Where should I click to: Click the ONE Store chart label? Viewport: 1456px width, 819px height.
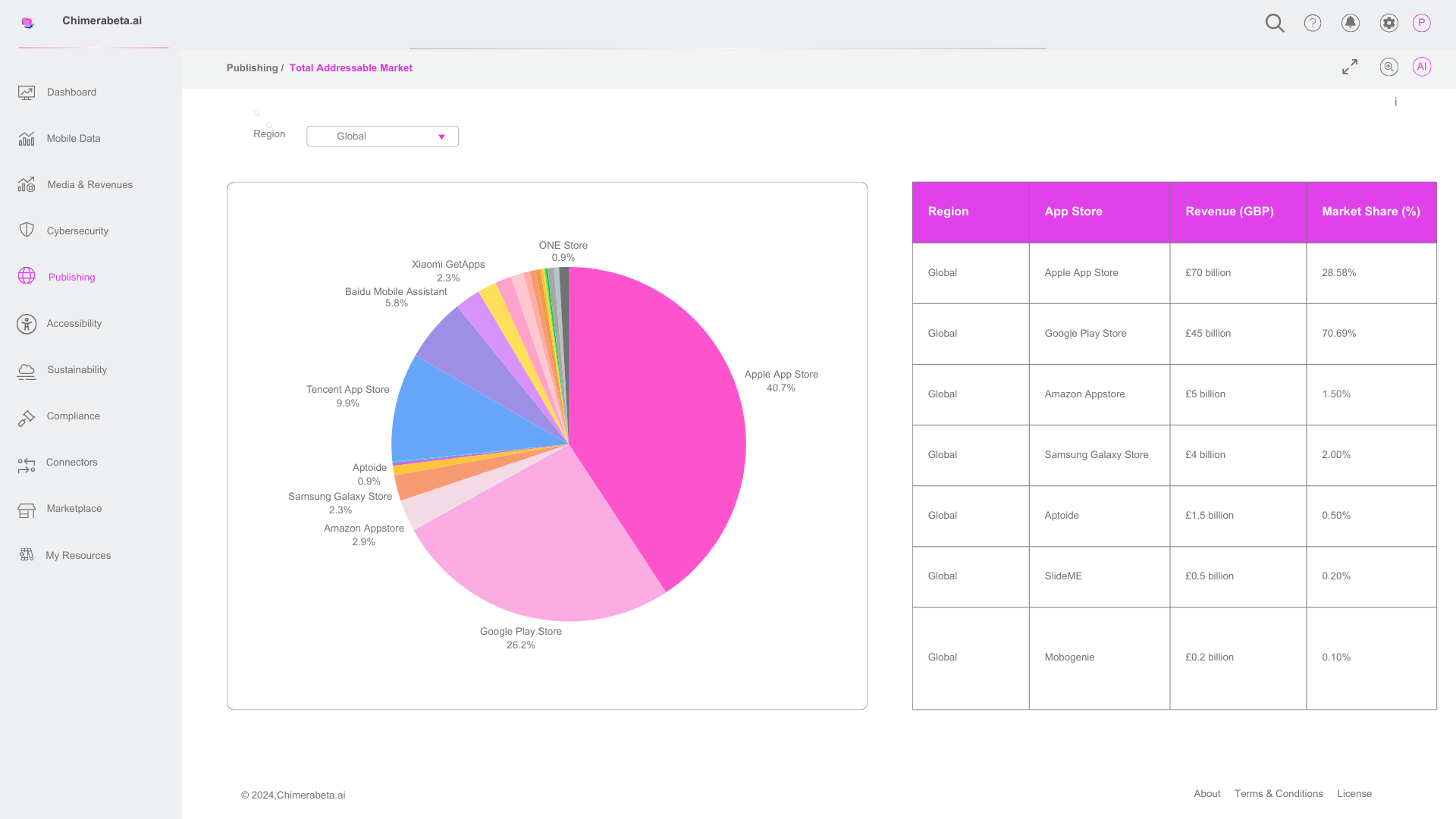point(563,251)
